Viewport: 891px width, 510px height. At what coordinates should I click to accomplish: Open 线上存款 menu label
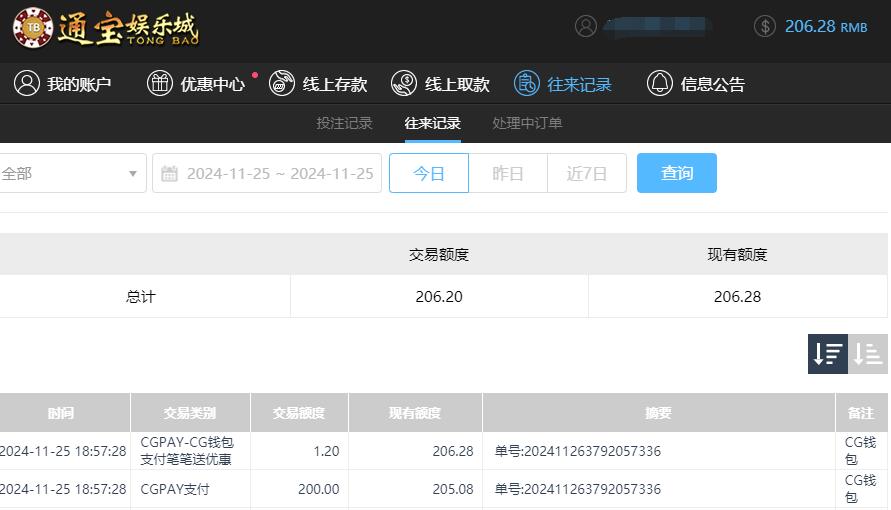335,84
